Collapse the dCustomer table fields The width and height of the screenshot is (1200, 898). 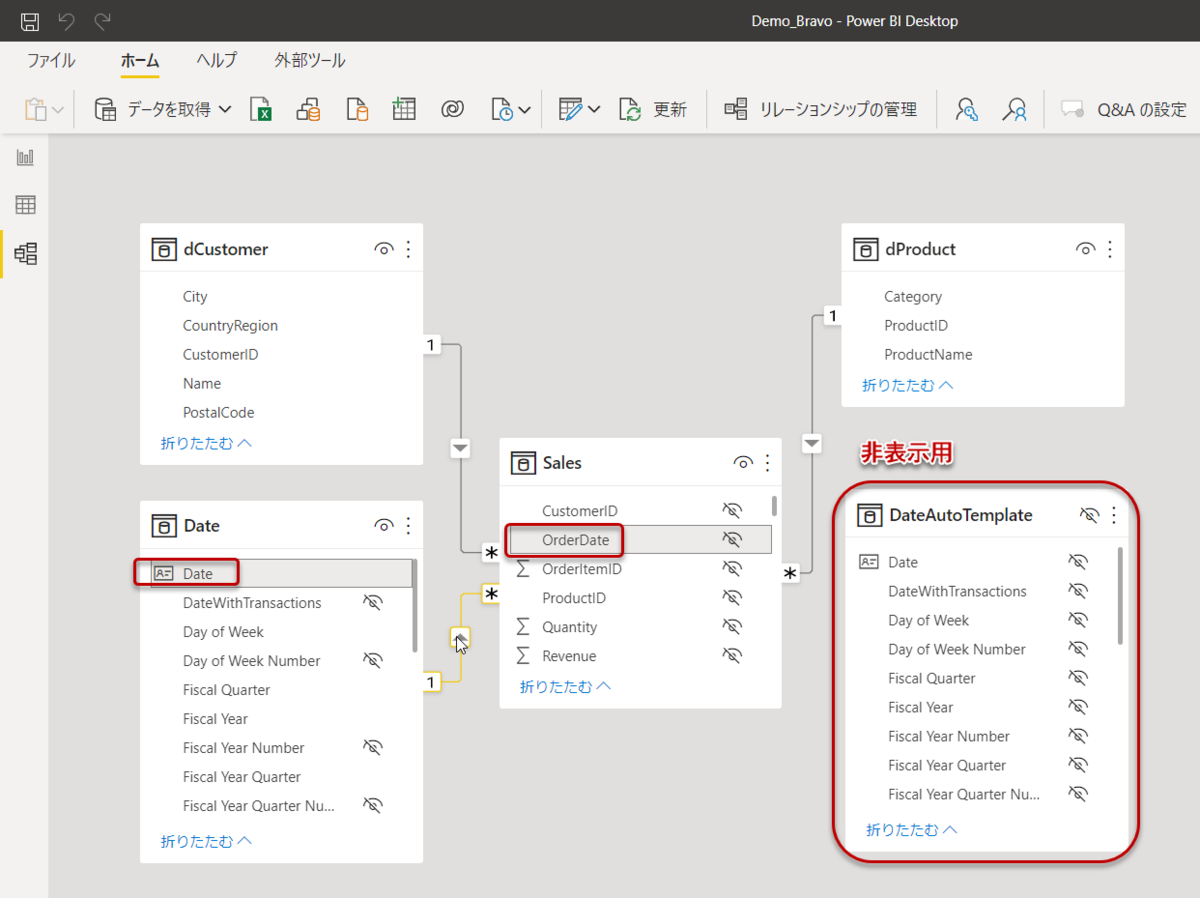pyautogui.click(x=206, y=442)
